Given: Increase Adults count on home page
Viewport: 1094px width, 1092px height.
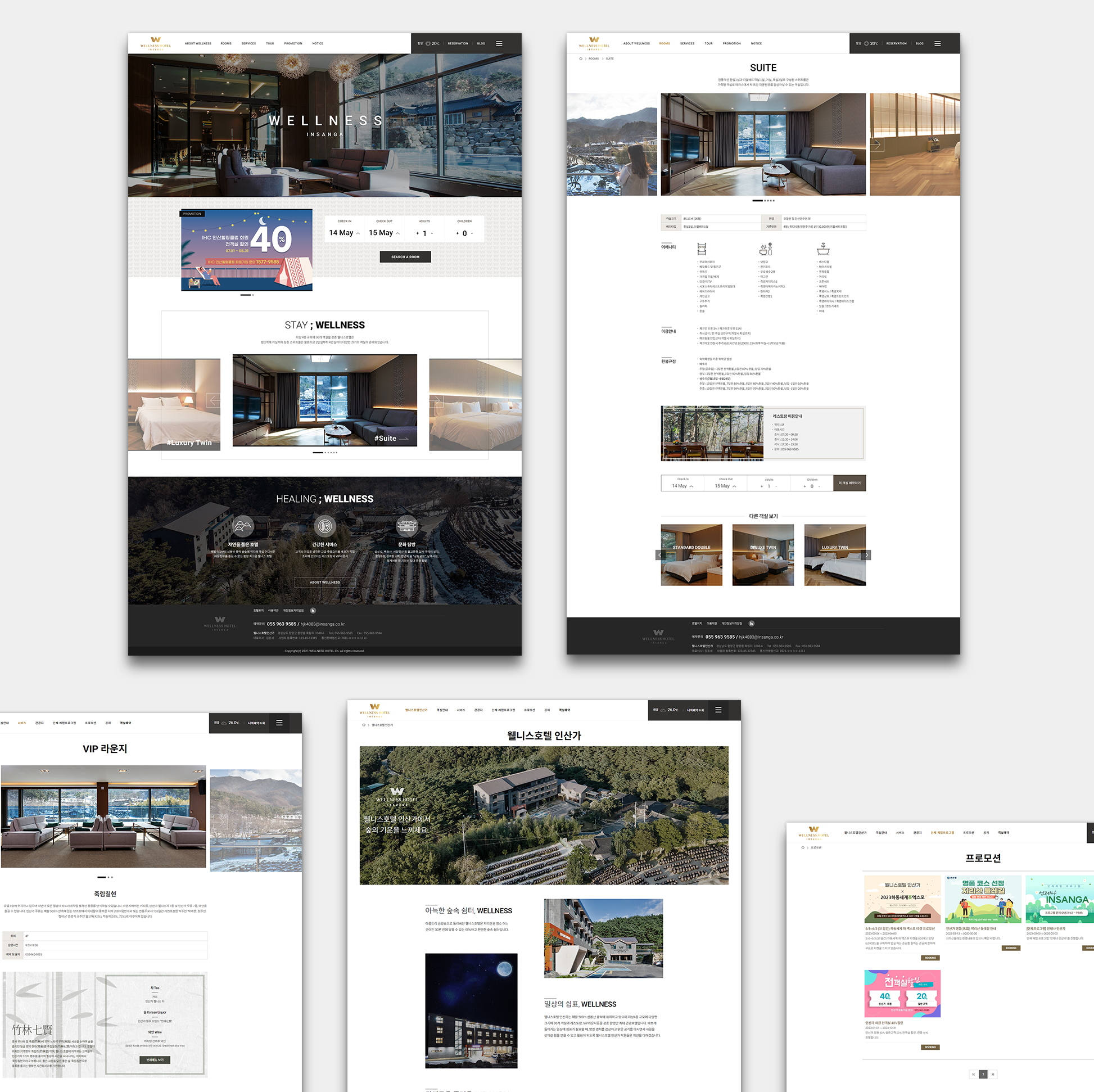Looking at the screenshot, I should (417, 233).
